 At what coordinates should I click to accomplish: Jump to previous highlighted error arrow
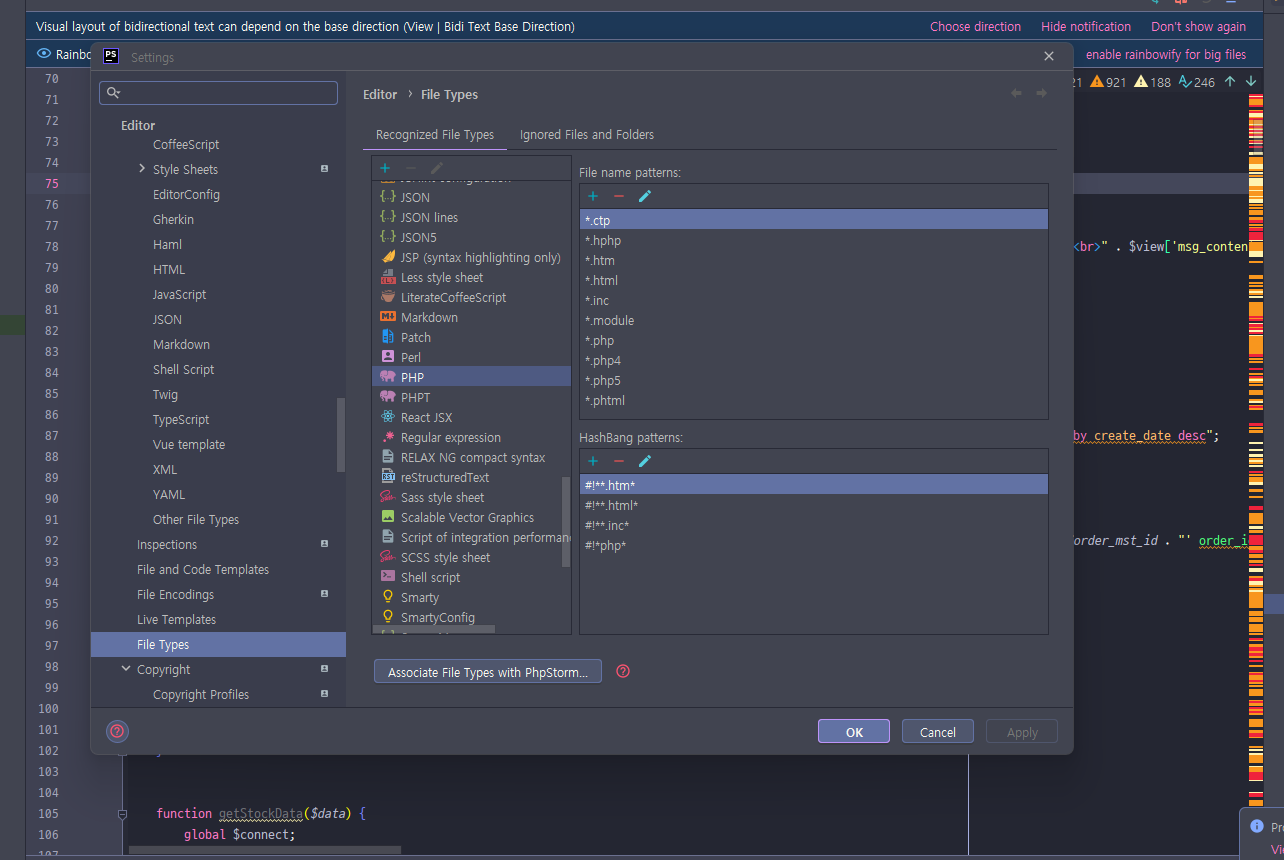pos(1230,82)
